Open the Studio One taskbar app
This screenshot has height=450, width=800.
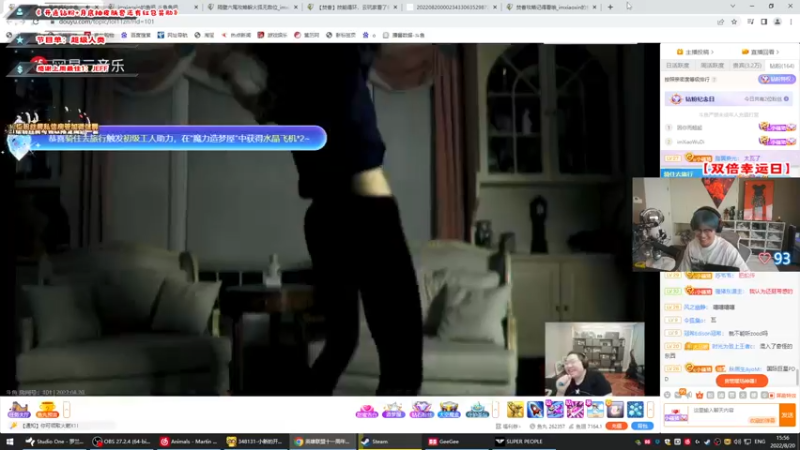coord(55,441)
